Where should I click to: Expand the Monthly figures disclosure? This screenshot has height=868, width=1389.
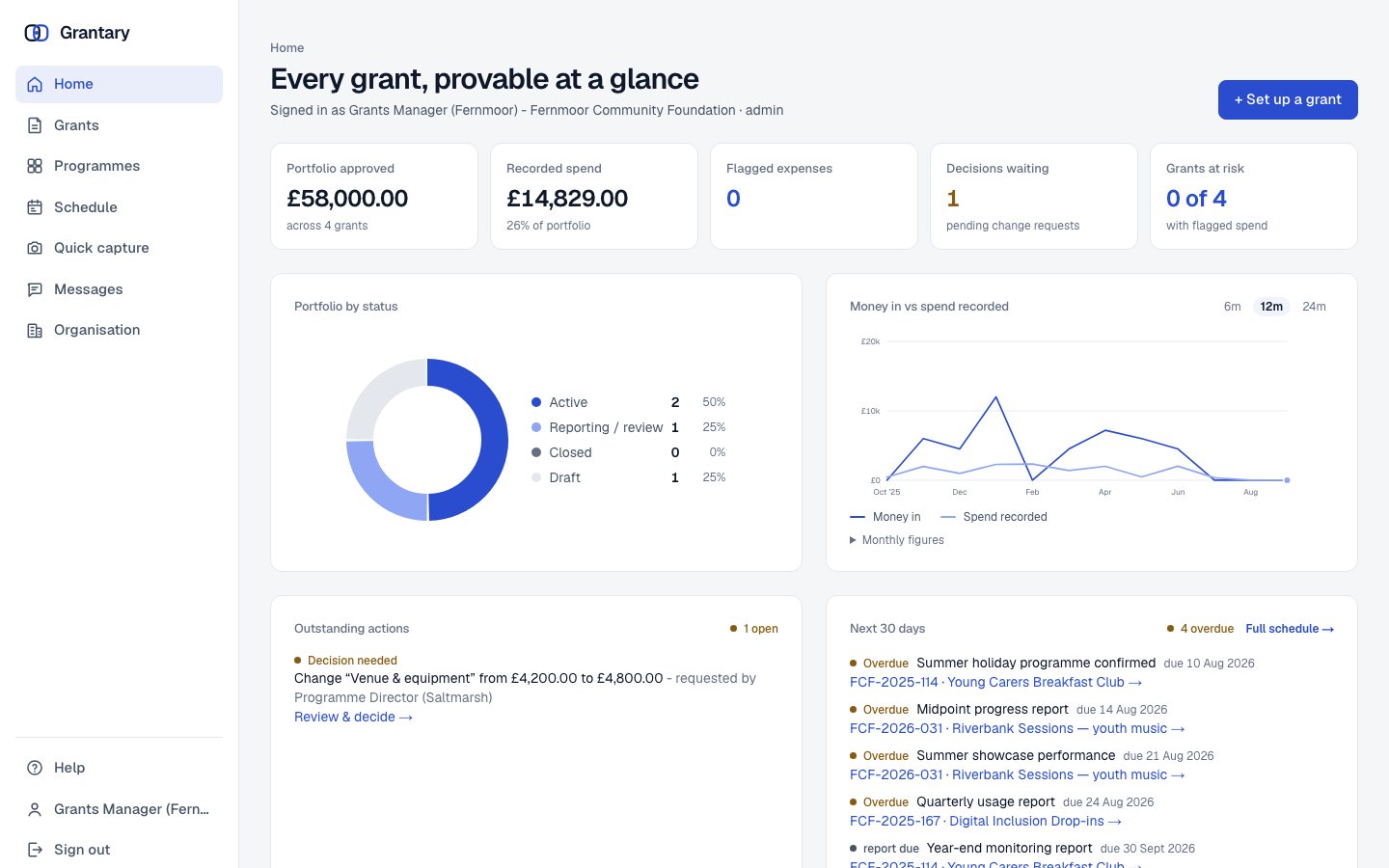[897, 540]
